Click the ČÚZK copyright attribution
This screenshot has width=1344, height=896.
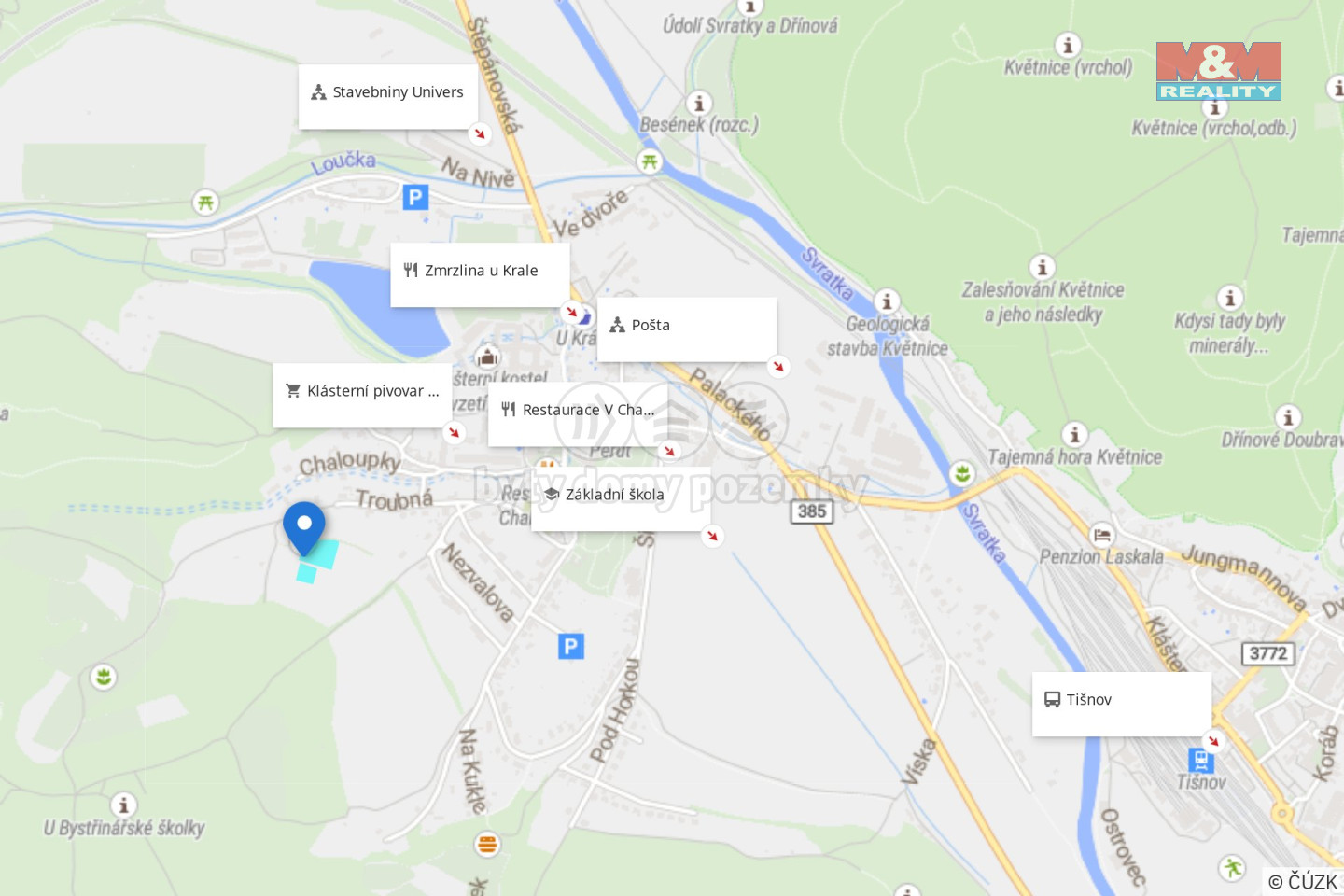coord(1303,881)
